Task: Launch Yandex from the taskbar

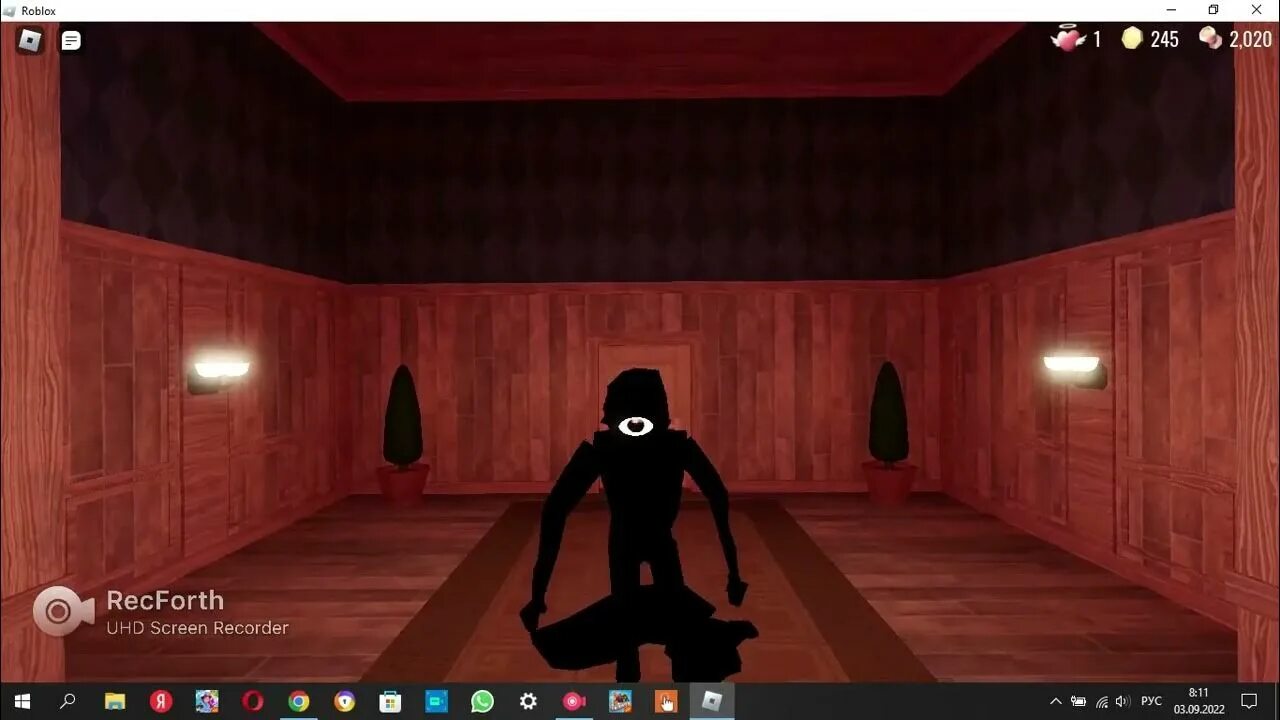Action: 161,701
